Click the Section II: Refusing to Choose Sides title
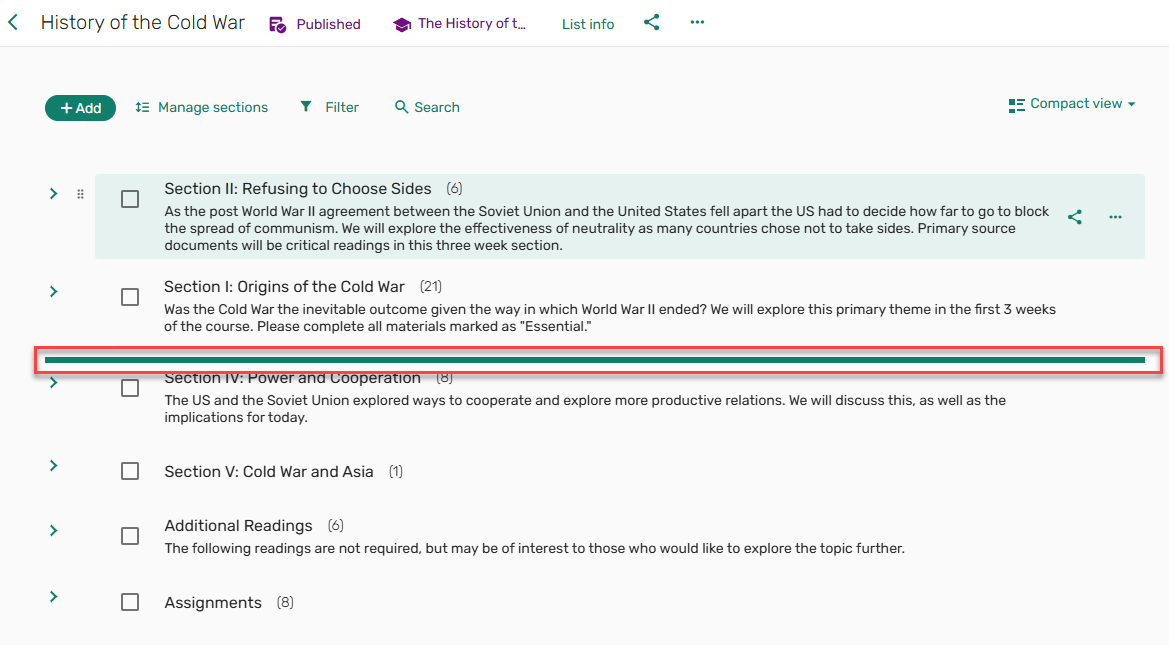This screenshot has width=1169, height=645. click(297, 189)
